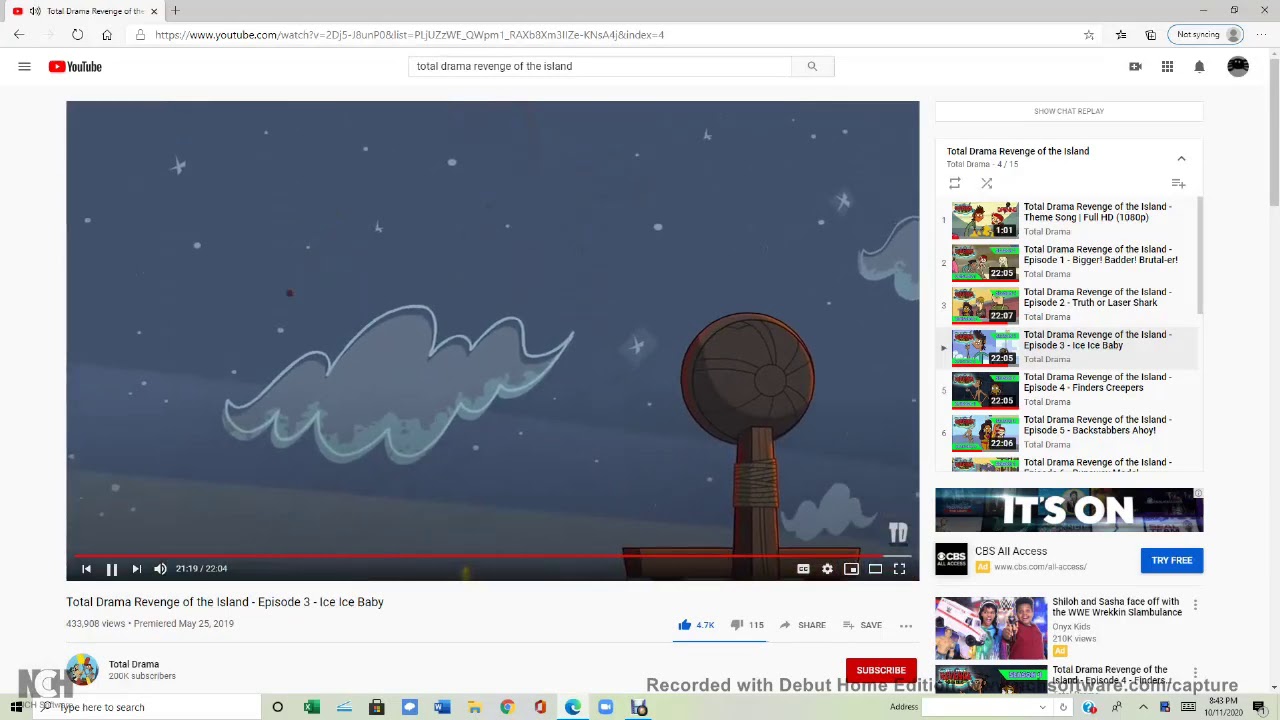Play Theme Song Full HD playlist item
This screenshot has width=1280, height=720.
click(1067, 219)
